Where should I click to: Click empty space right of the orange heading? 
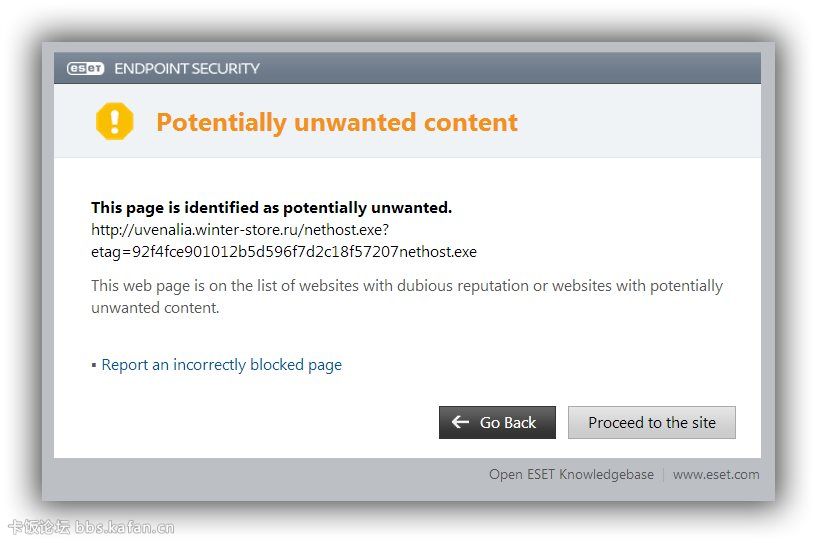coord(640,122)
